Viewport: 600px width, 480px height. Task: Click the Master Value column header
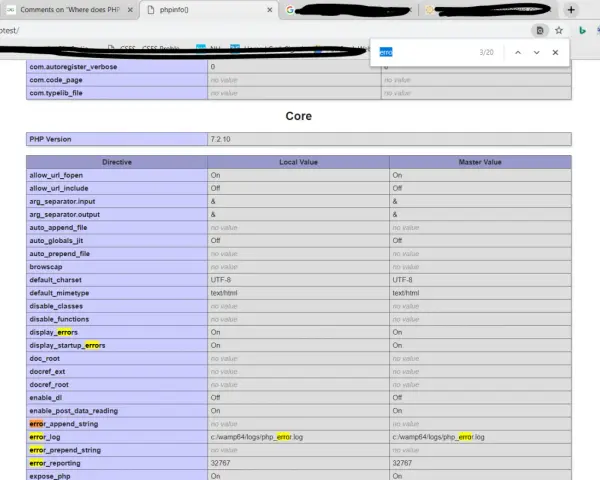(480, 162)
